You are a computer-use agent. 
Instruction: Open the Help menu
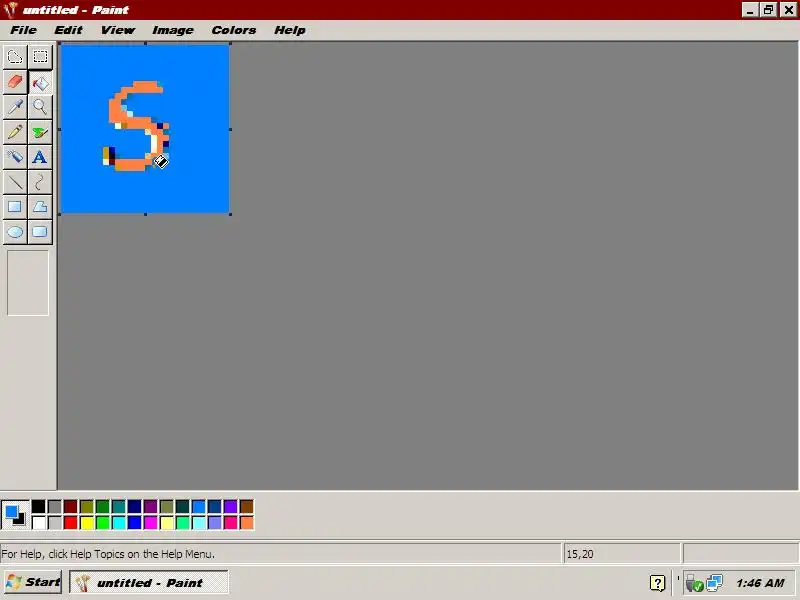pyautogui.click(x=290, y=30)
